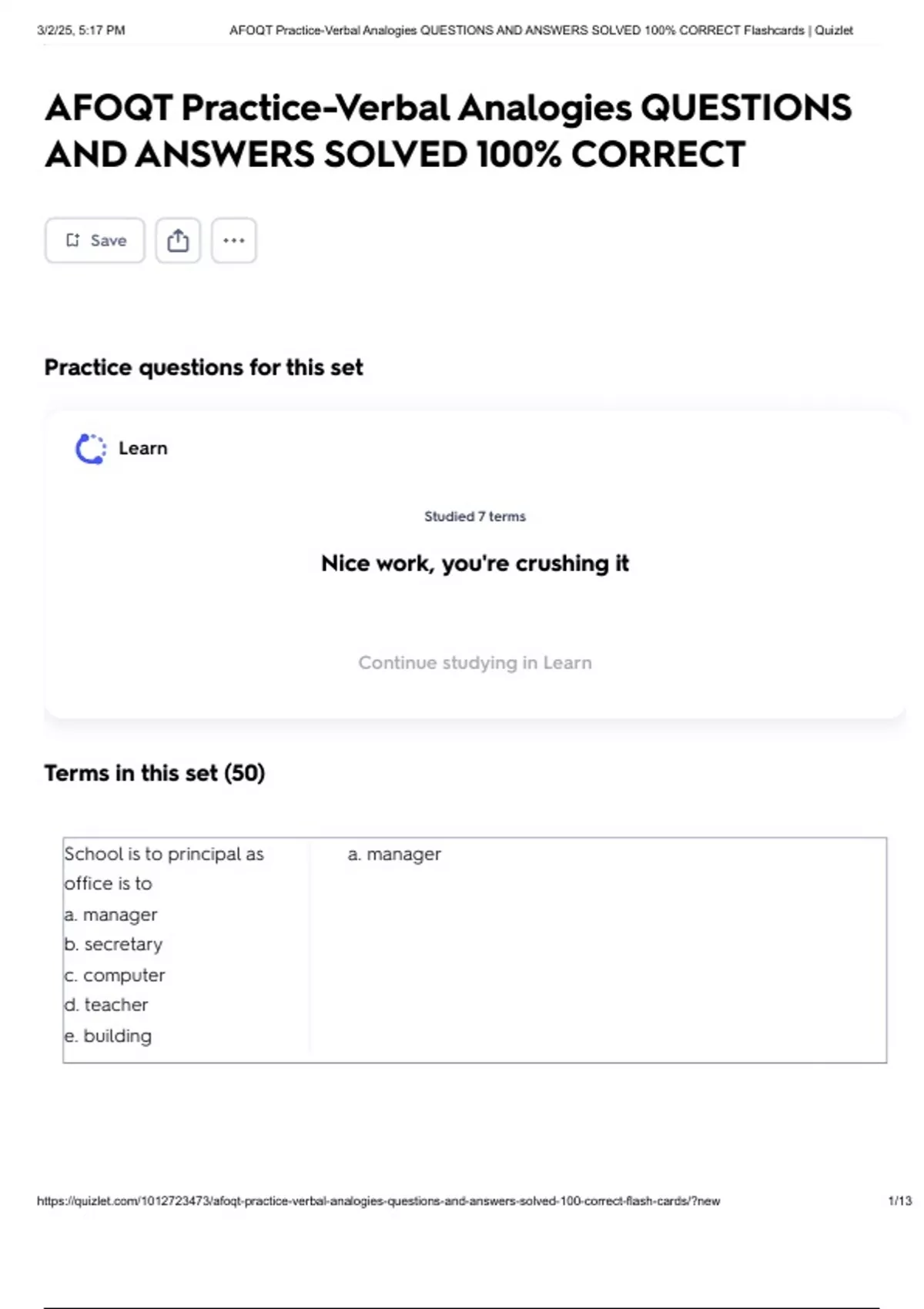Click the Nice work, you're crushing it message
Viewport: 924px width, 1309px height.
[474, 563]
